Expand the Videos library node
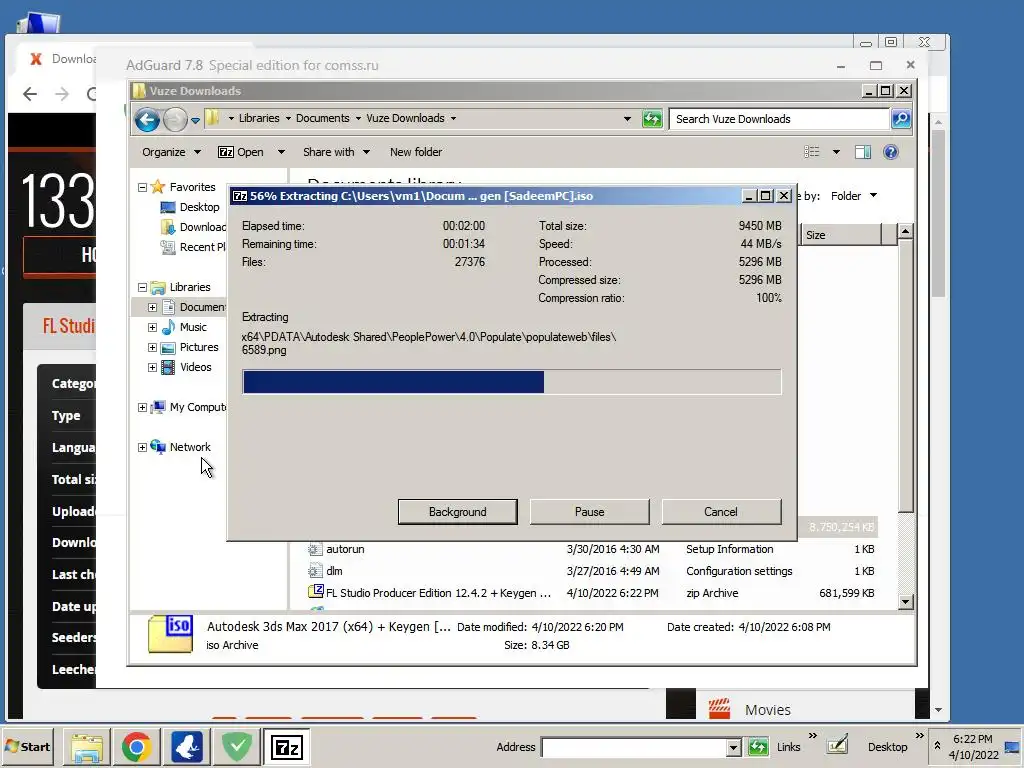Viewport: 1024px width, 768px height. (x=152, y=368)
